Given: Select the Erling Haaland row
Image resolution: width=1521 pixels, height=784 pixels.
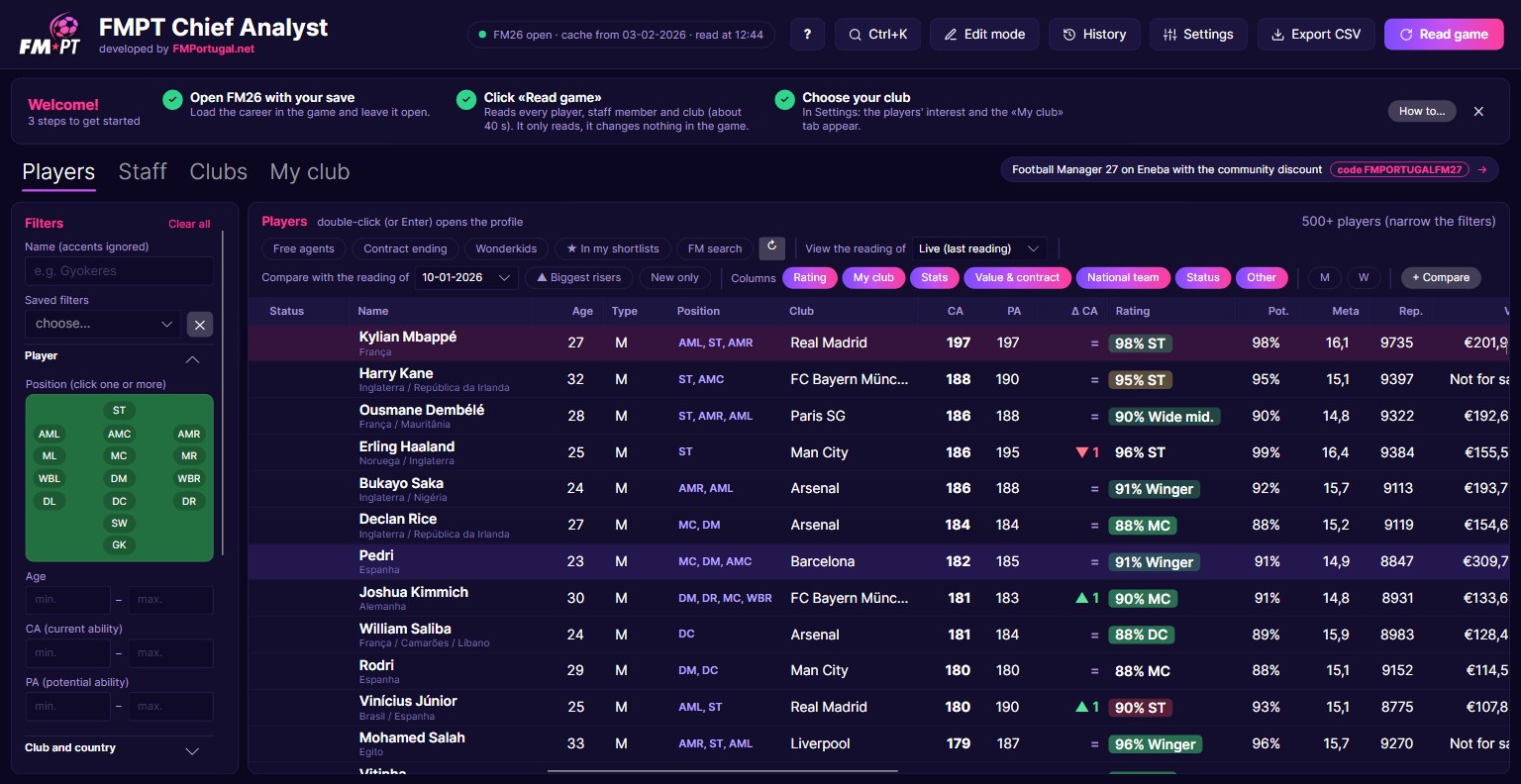Looking at the screenshot, I should pyautogui.click(x=878, y=452).
